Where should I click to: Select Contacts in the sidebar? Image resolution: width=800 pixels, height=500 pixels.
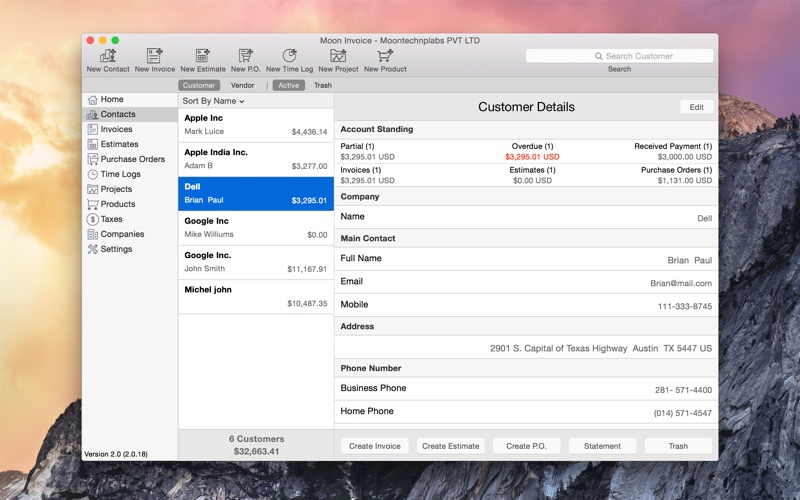pyautogui.click(x=130, y=114)
